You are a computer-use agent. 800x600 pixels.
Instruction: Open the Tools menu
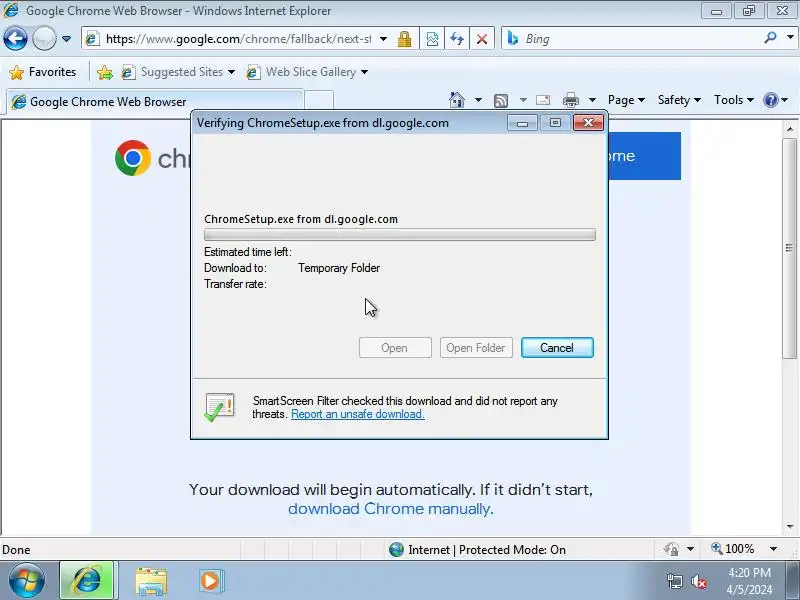click(734, 100)
